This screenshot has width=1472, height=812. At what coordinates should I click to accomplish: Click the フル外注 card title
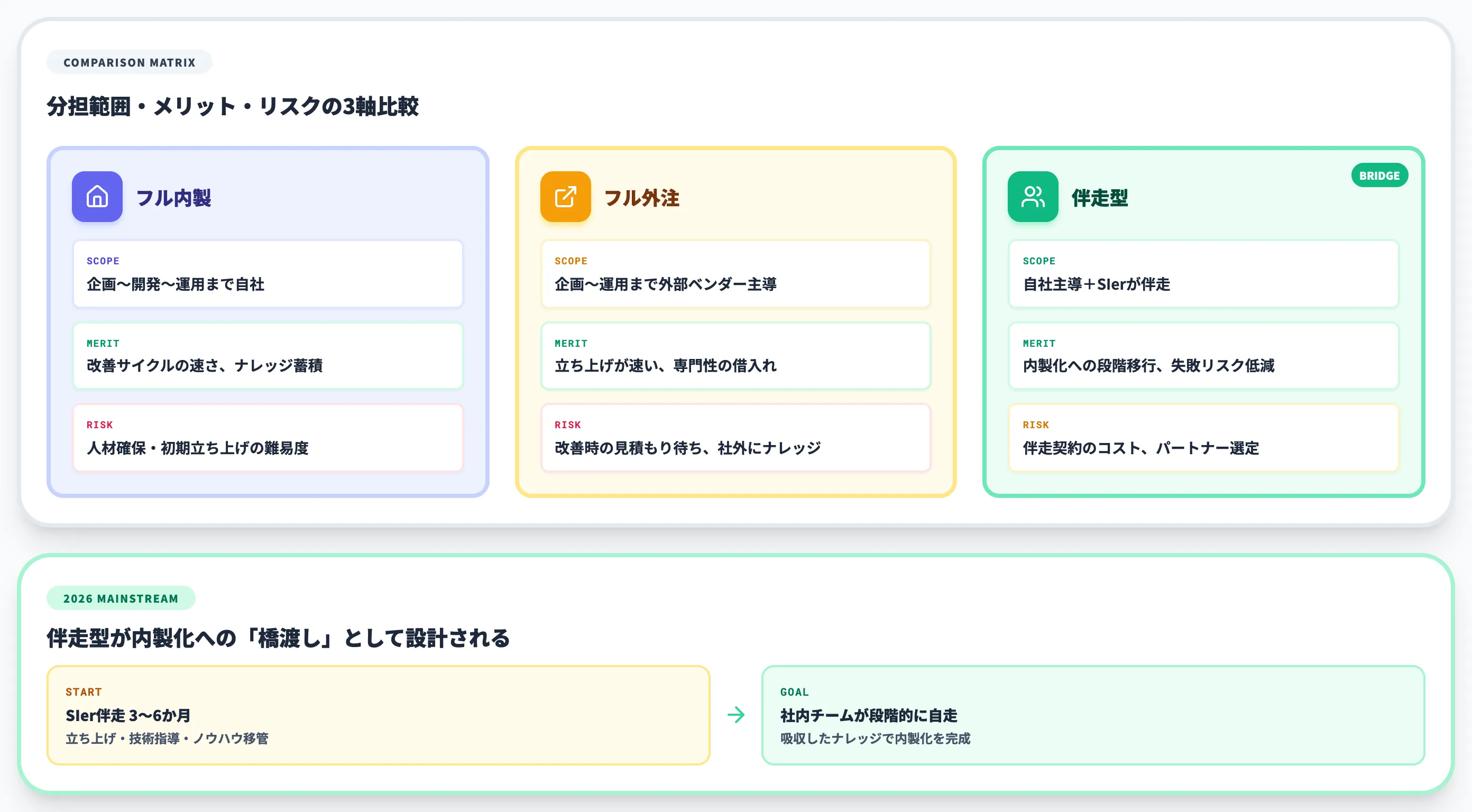coord(642,198)
